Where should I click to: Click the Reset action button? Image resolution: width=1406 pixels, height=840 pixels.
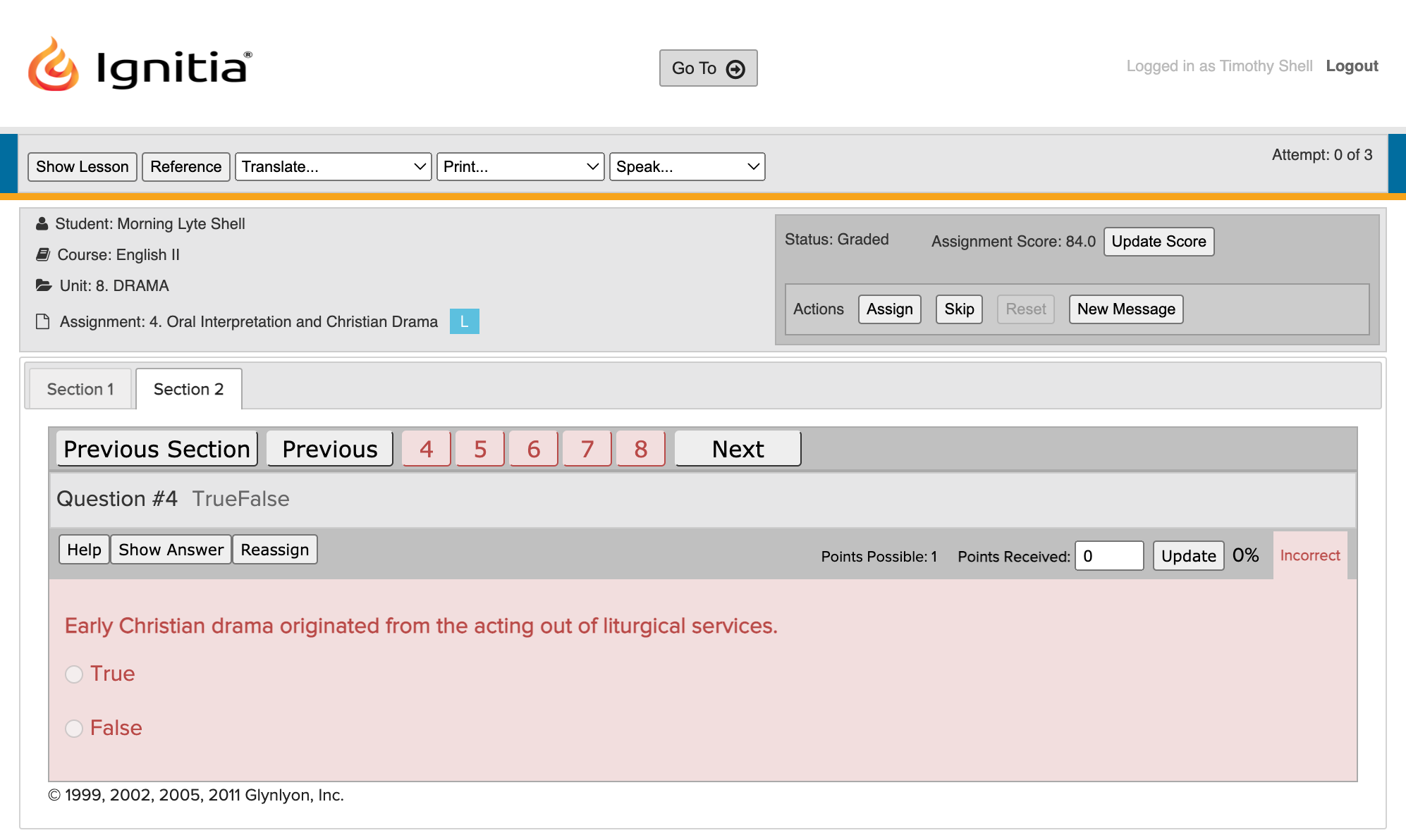click(1026, 309)
